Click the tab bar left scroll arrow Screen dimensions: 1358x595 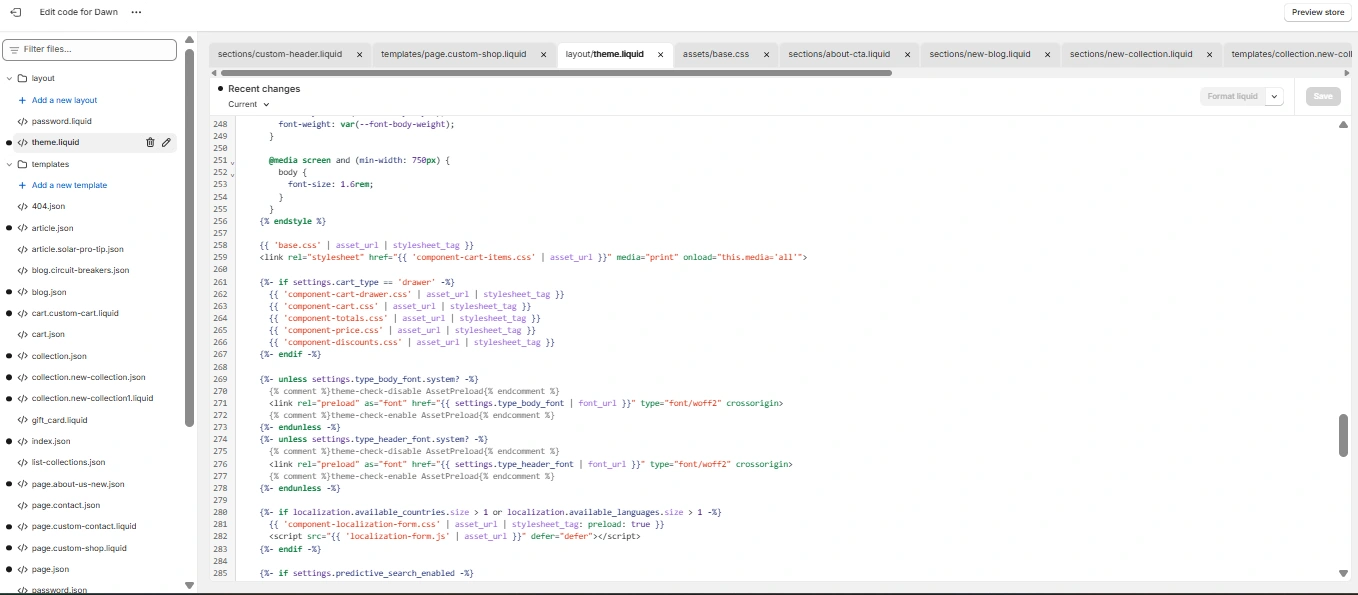coord(214,72)
